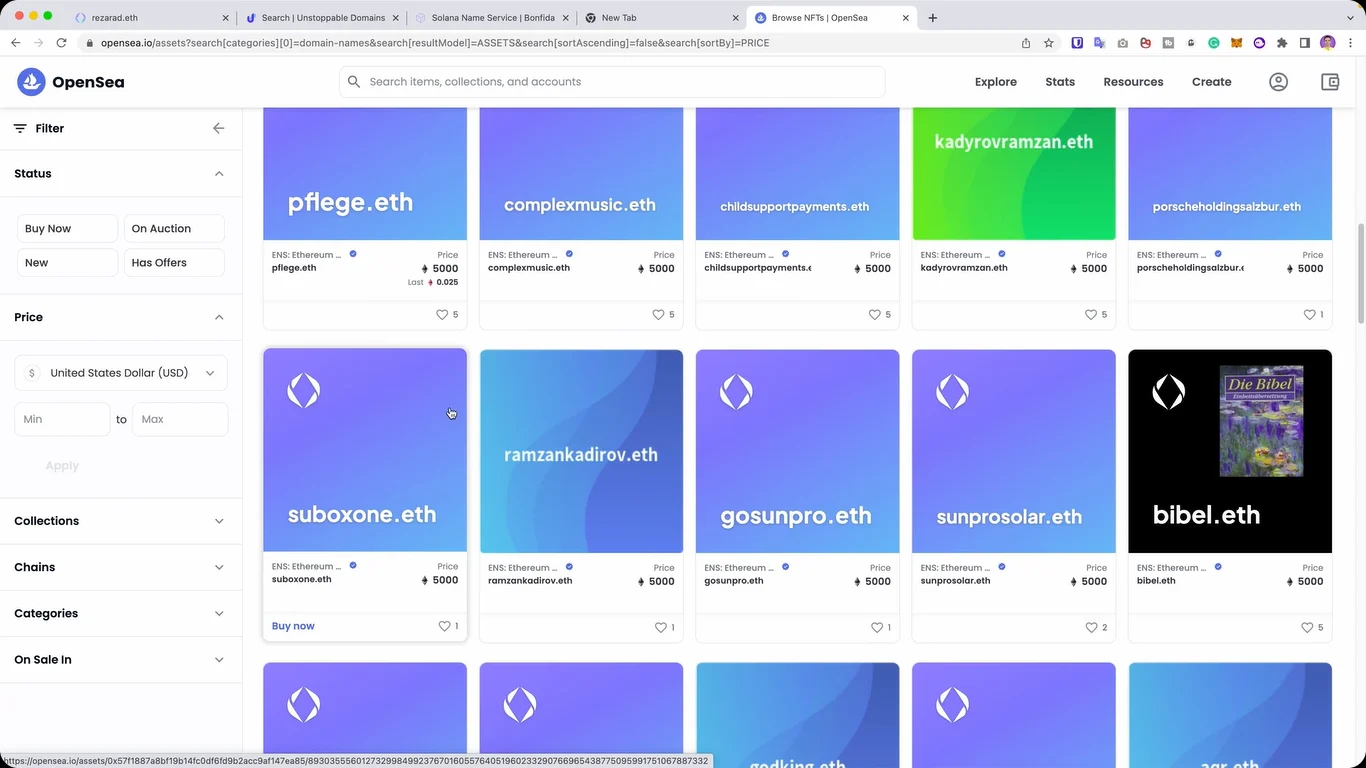This screenshot has height=768, width=1366.
Task: Click the OpenSea logo icon
Action: click(x=32, y=82)
